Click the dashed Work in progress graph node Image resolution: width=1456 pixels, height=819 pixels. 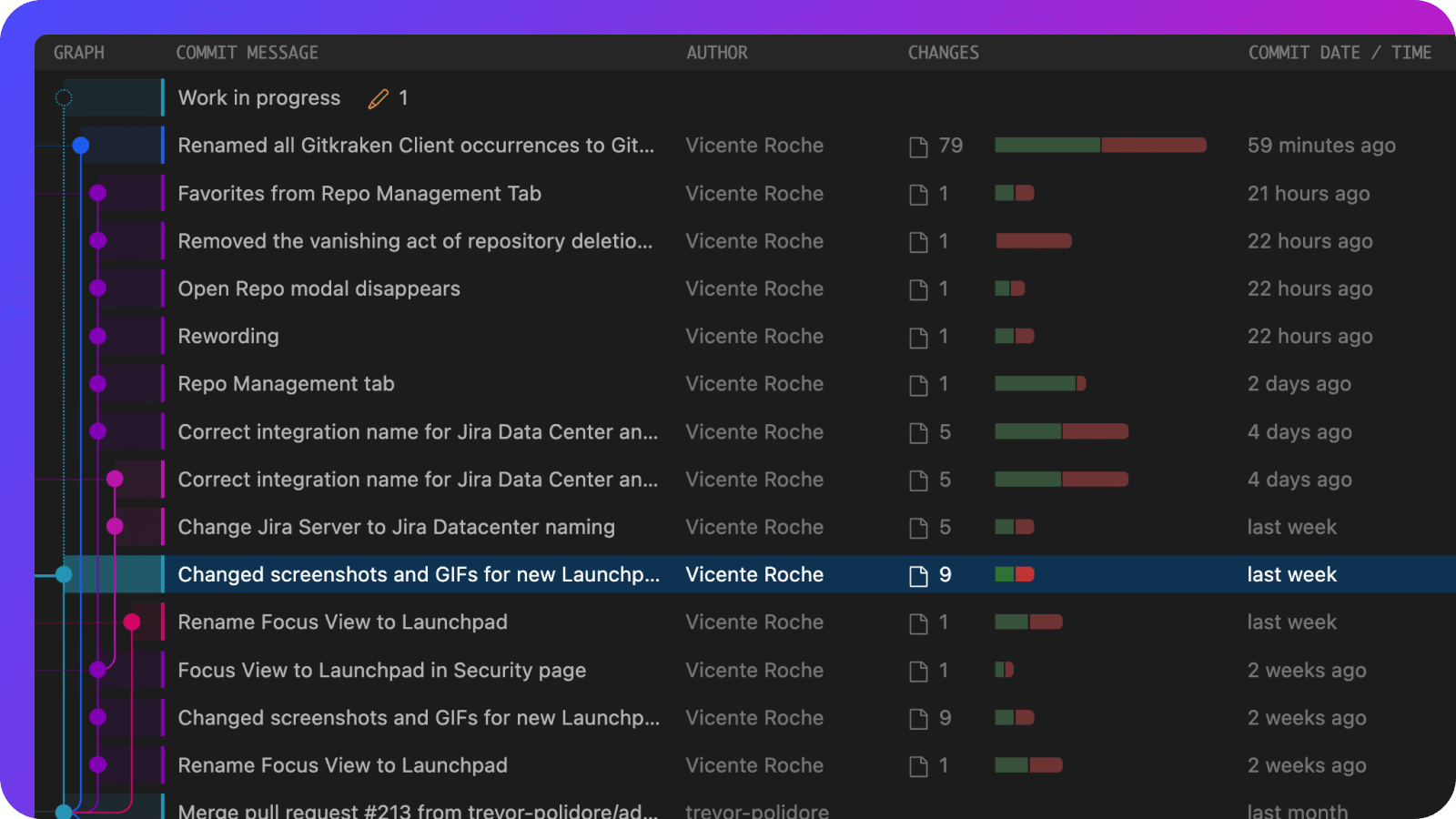pos(64,98)
